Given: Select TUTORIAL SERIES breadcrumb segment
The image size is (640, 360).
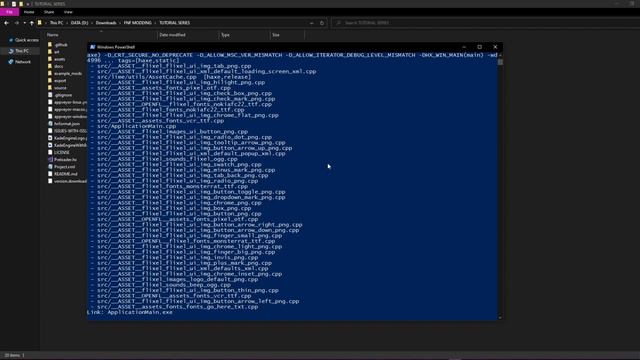Looking at the screenshot, I should (174, 23).
